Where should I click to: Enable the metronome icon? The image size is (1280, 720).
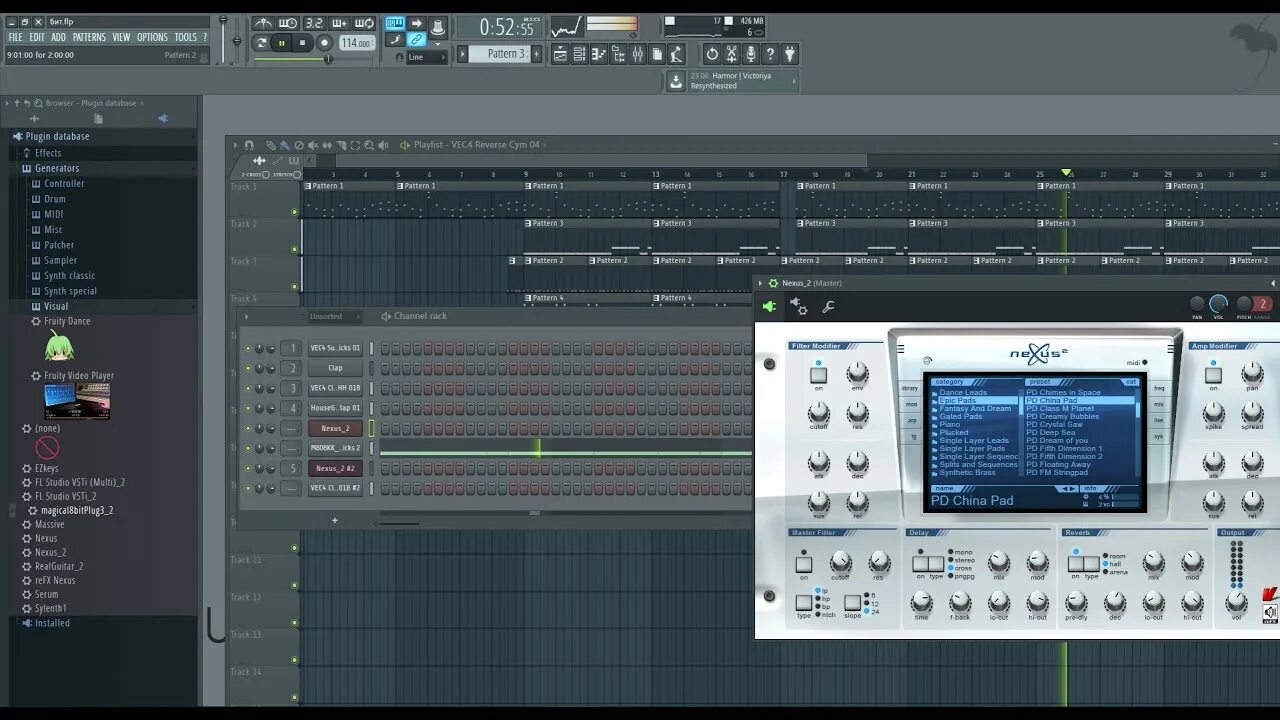[x=263, y=23]
